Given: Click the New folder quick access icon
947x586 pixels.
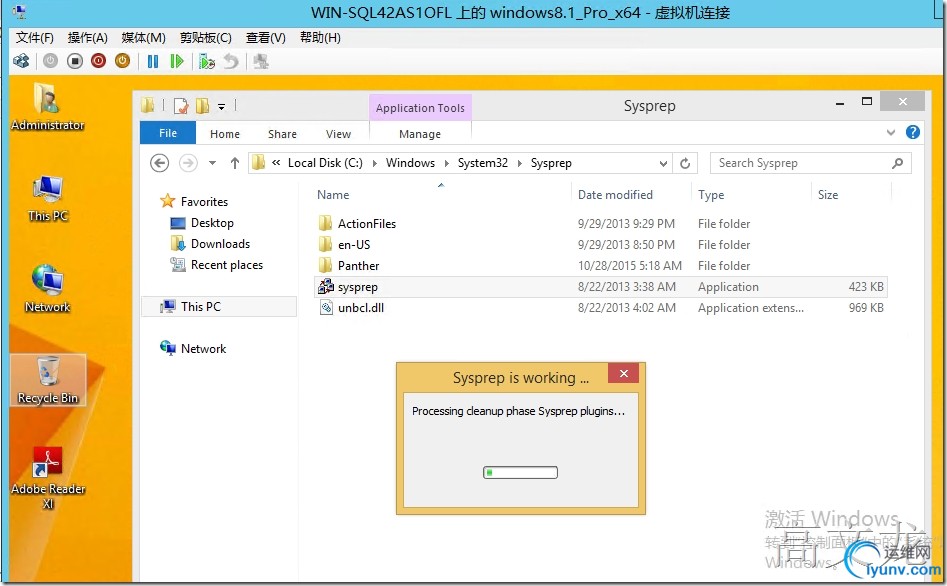Looking at the screenshot, I should click(x=202, y=106).
